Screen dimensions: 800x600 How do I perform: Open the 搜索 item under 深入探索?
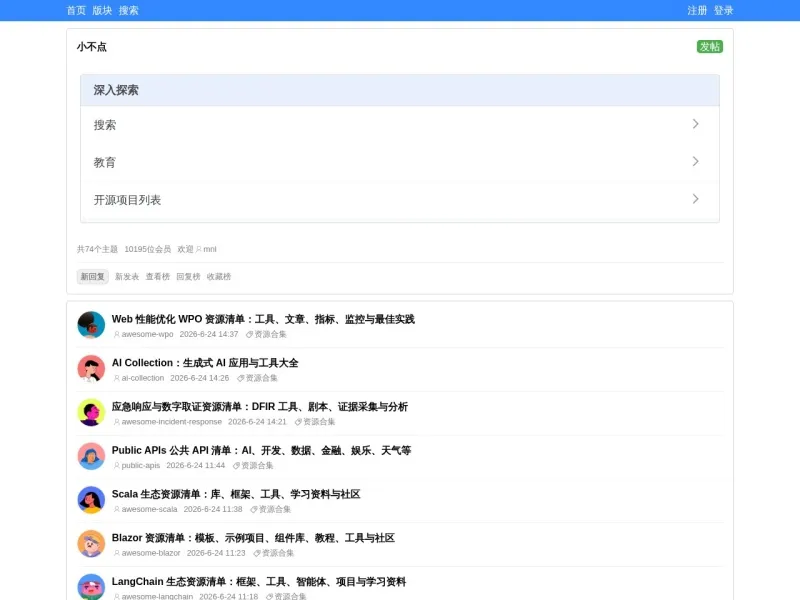tap(400, 124)
